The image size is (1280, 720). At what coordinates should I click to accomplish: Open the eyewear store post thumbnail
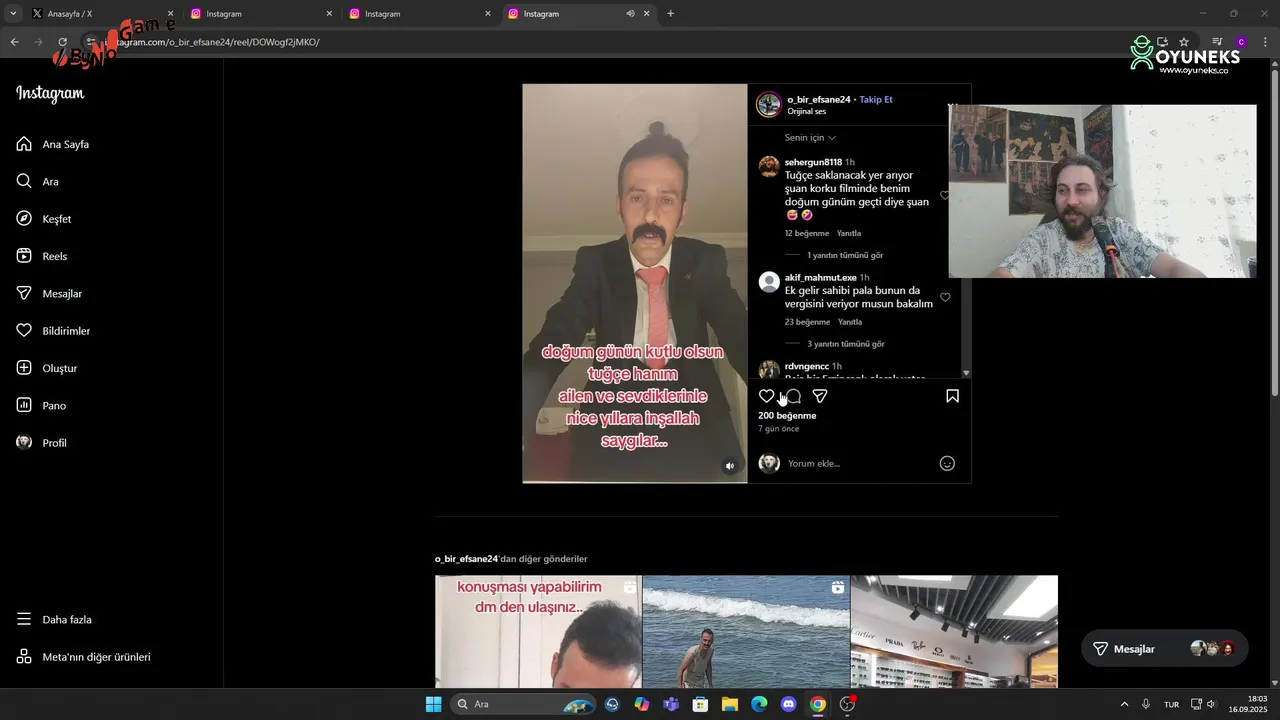point(954,631)
